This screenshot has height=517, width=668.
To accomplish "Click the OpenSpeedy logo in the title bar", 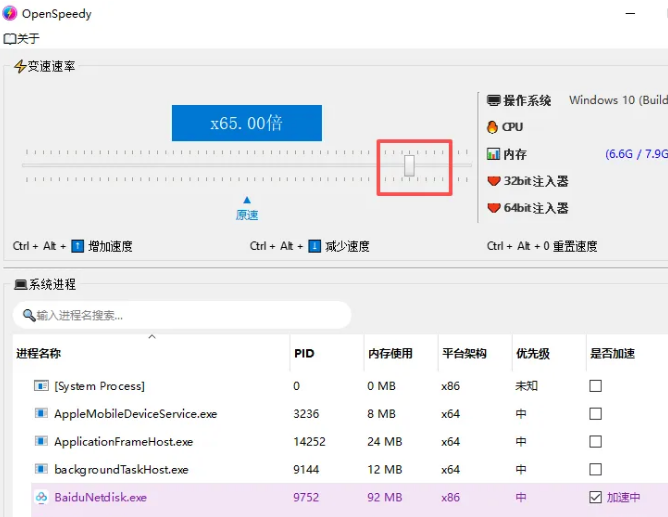I will click(10, 13).
